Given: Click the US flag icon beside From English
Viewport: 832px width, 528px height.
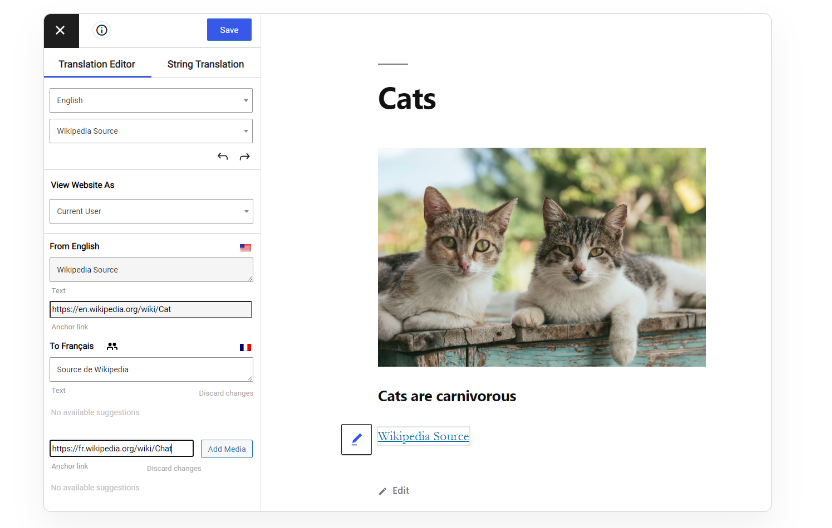Looking at the screenshot, I should point(245,247).
